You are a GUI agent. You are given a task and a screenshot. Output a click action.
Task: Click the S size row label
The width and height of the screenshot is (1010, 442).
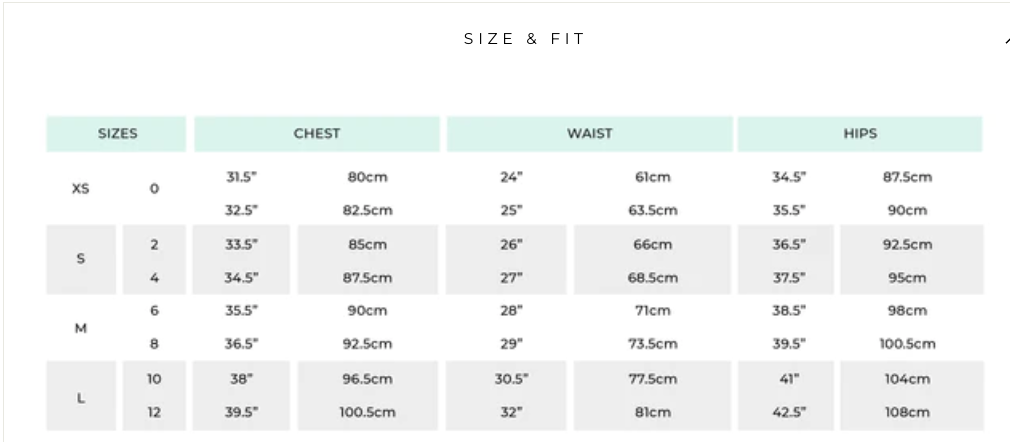click(x=81, y=258)
